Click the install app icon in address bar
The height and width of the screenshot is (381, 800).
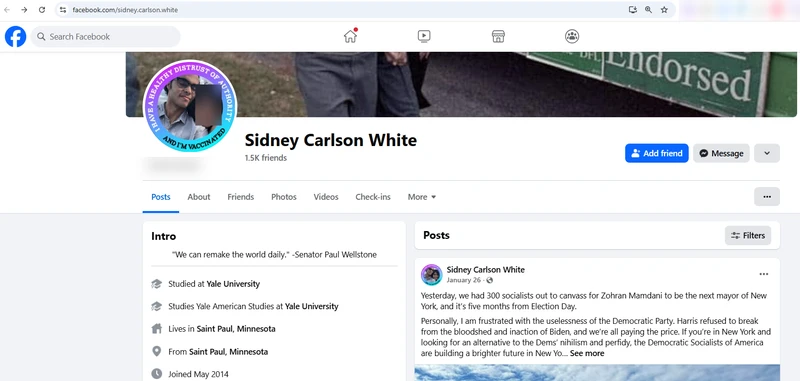pyautogui.click(x=633, y=10)
